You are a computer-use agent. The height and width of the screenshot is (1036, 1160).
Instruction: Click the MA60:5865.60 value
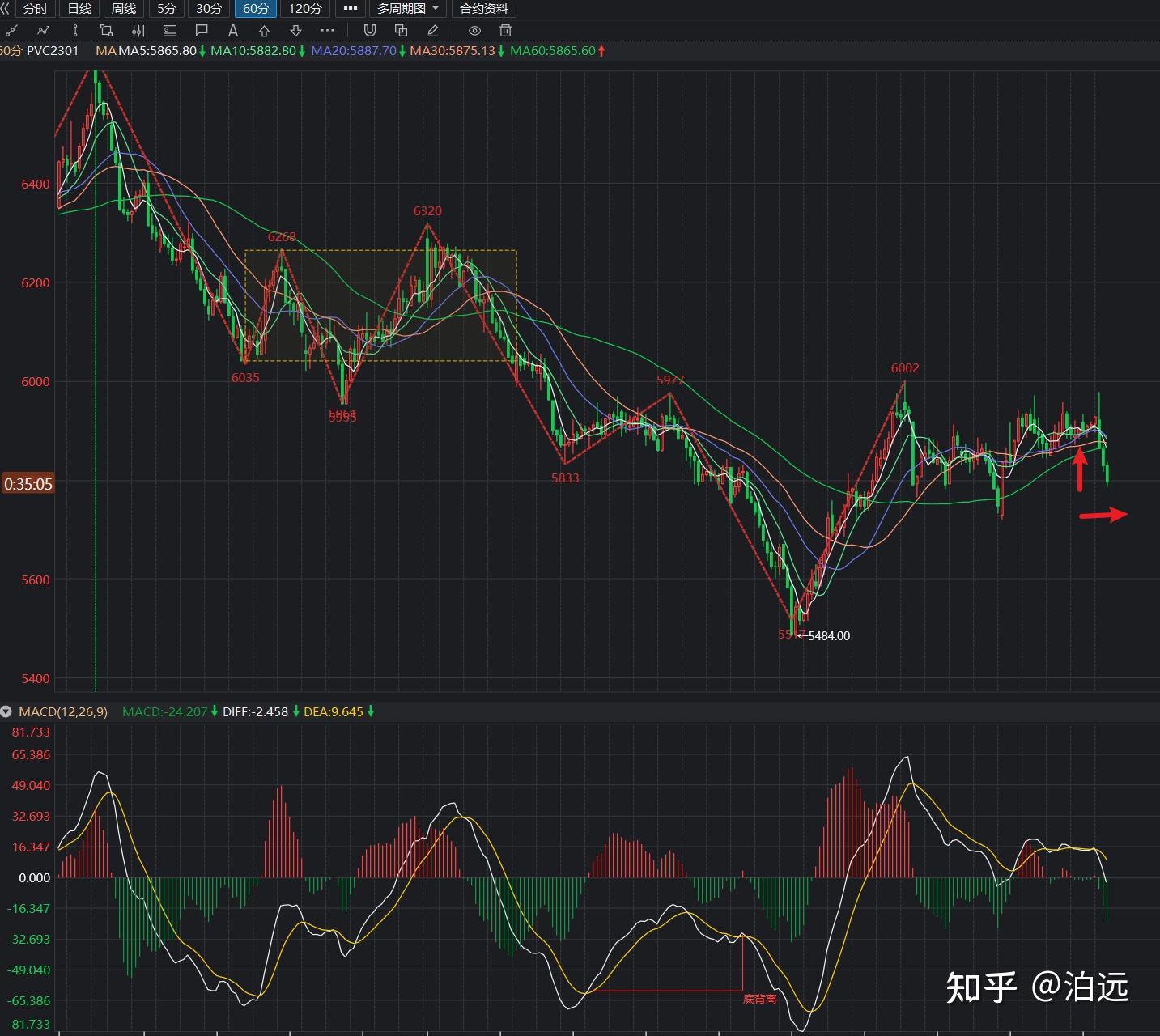(x=553, y=51)
